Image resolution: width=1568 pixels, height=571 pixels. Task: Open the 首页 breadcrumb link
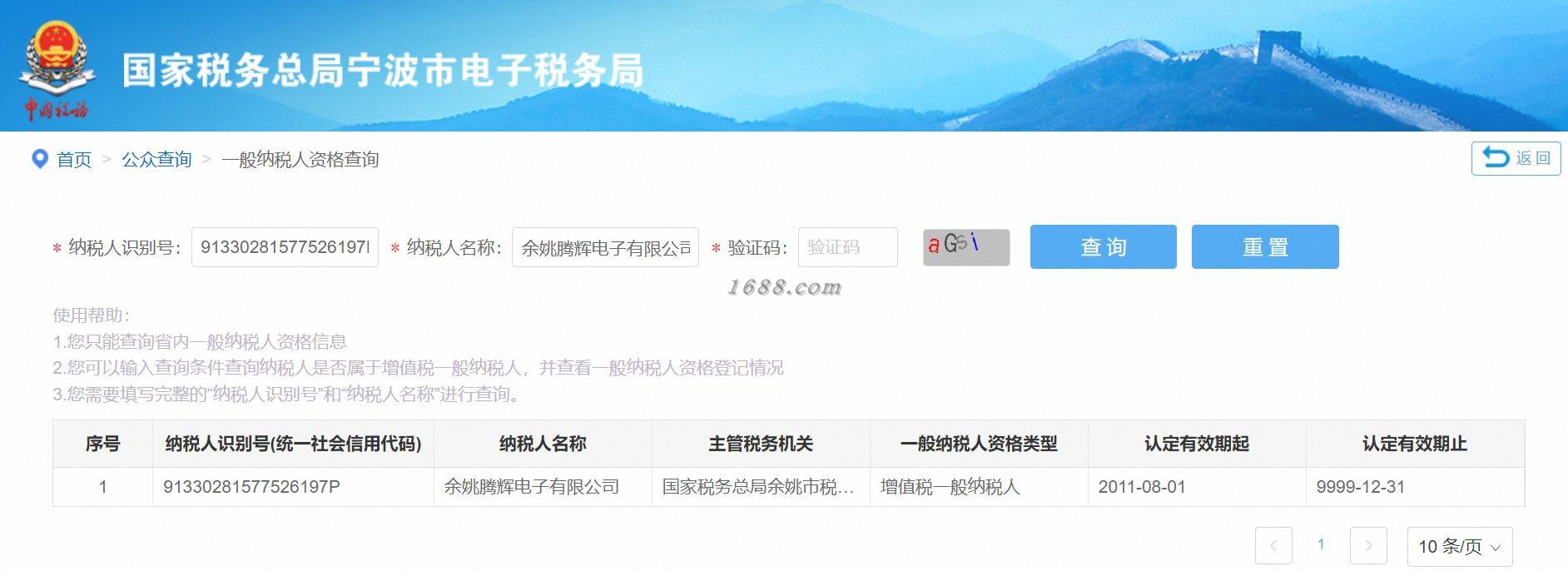coord(74,160)
